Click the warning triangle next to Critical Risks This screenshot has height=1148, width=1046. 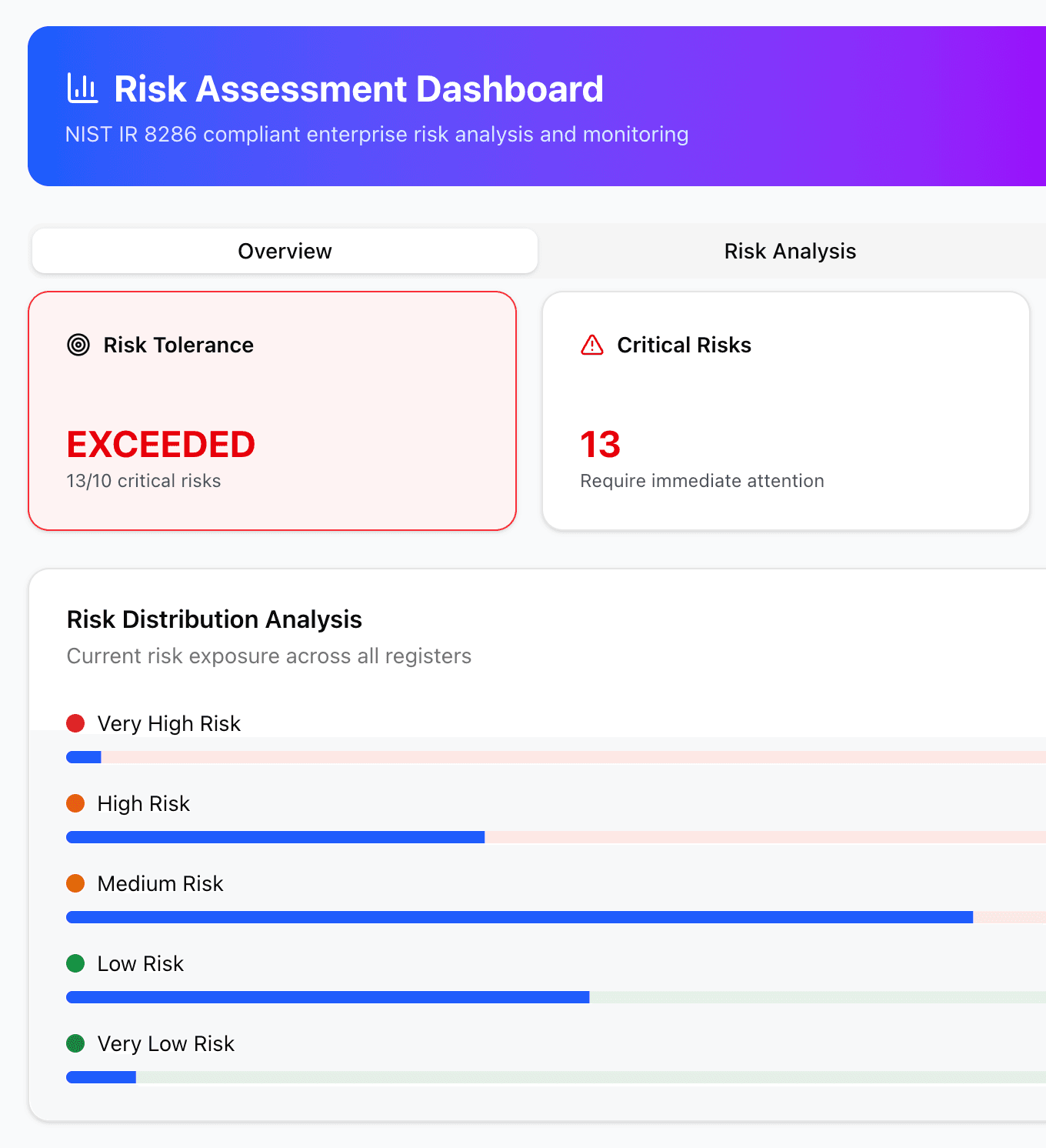(591, 345)
